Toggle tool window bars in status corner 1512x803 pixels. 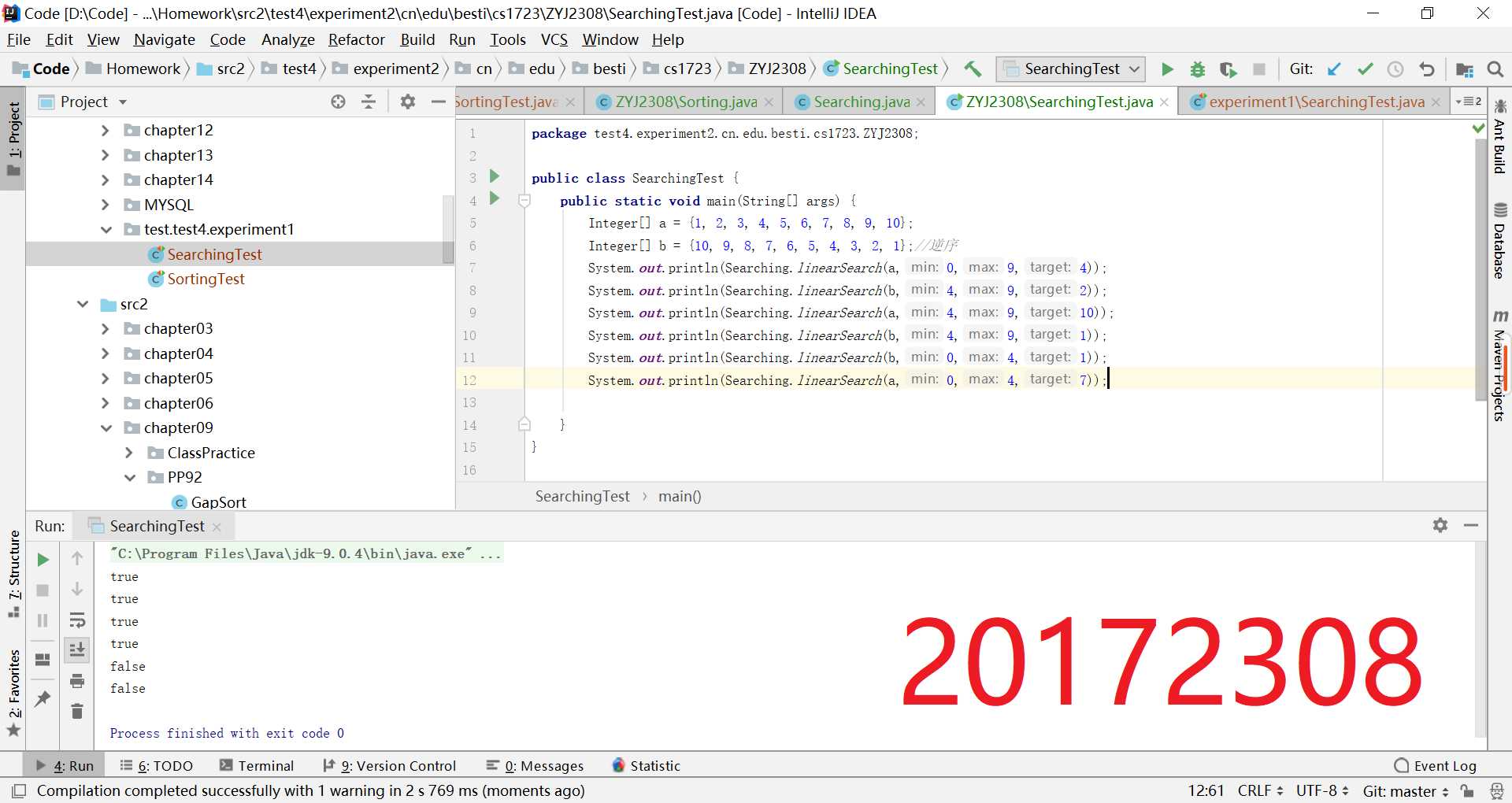point(19,790)
